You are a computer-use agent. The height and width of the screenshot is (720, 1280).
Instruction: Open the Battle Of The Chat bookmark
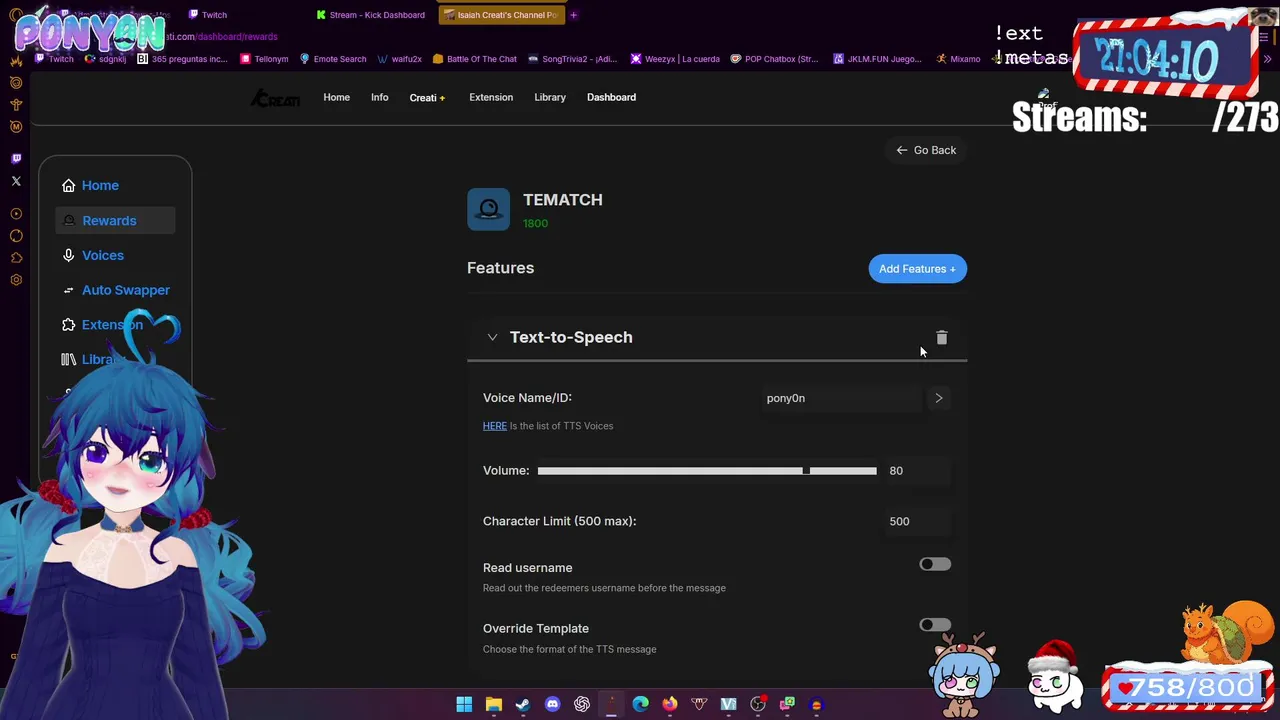point(475,59)
